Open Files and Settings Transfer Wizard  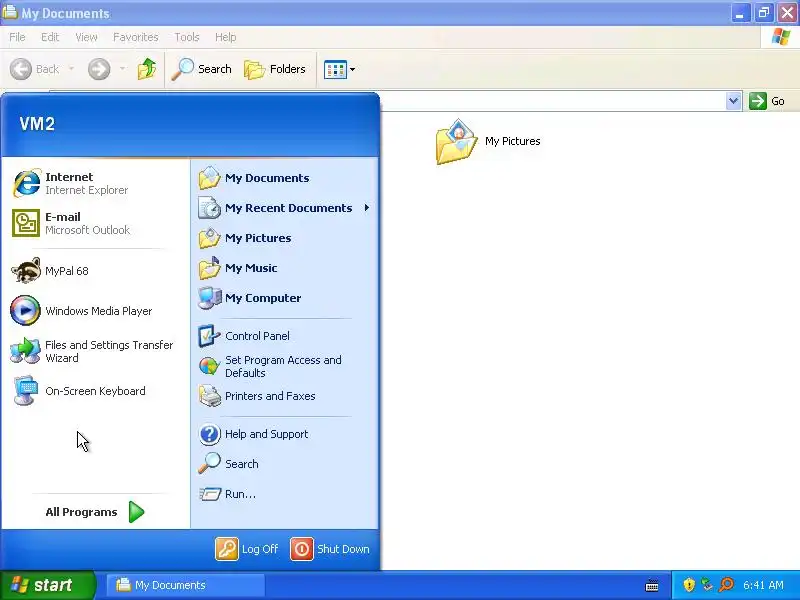pyautogui.click(x=95, y=351)
